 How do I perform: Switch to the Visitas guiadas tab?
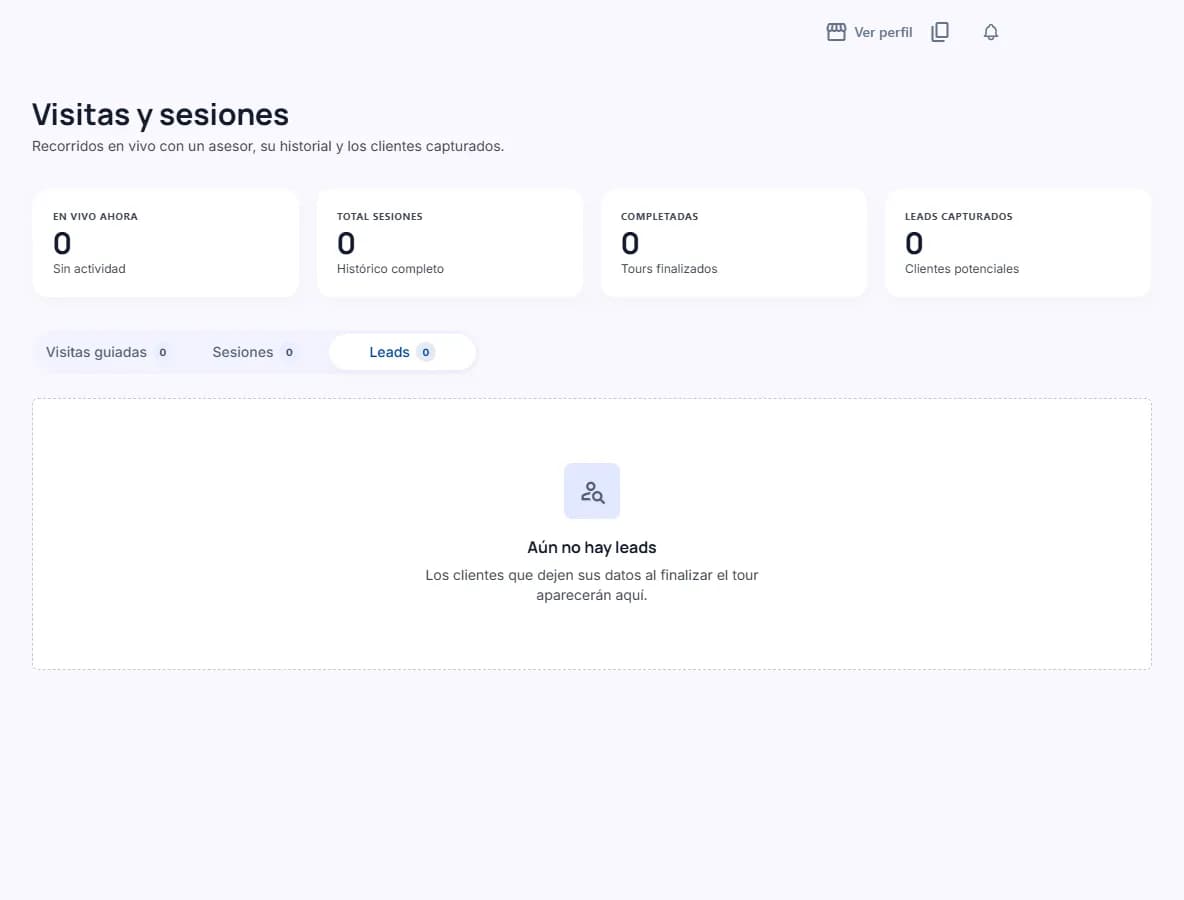[x=106, y=352]
